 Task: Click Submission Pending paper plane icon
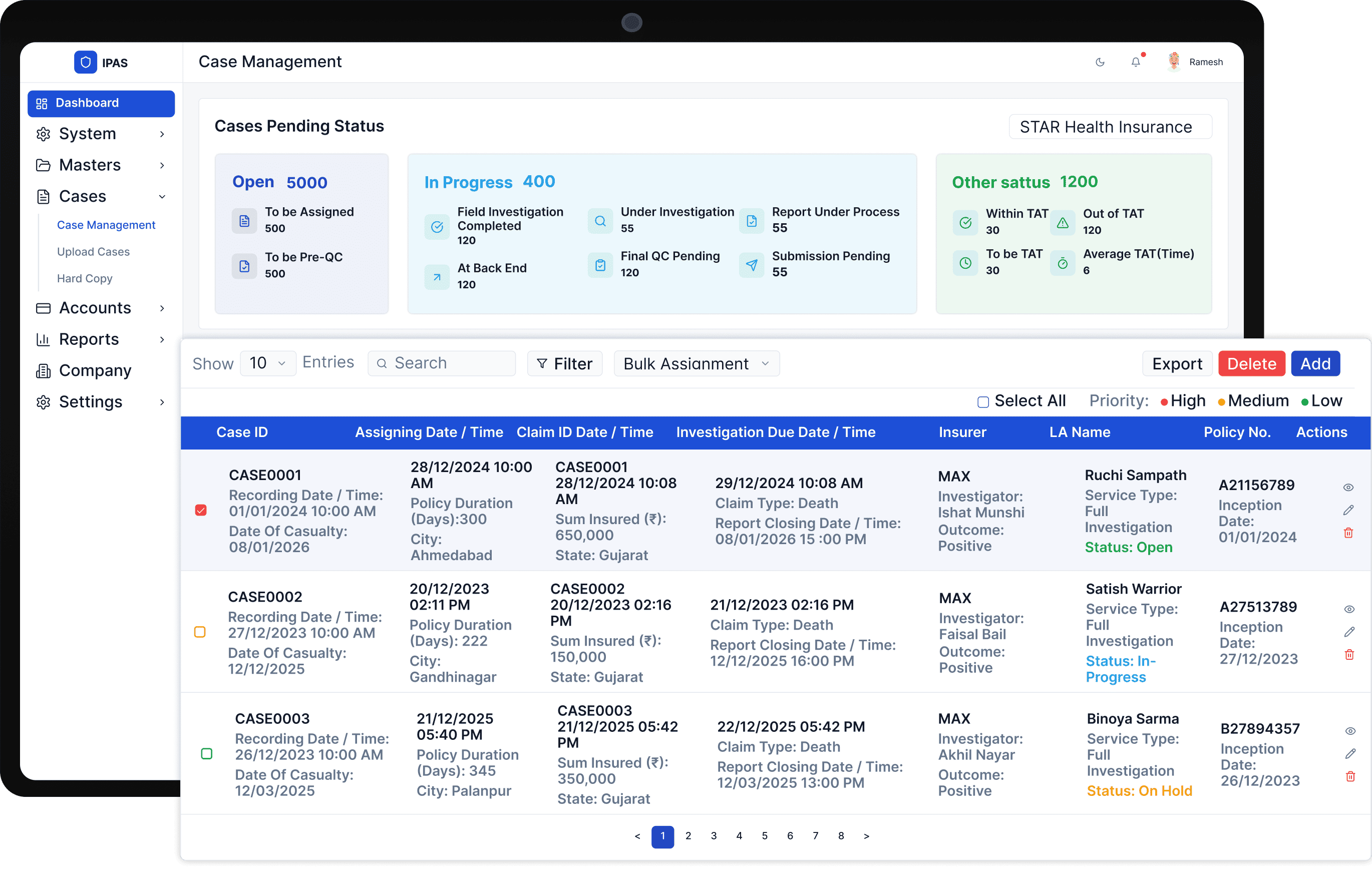752,265
